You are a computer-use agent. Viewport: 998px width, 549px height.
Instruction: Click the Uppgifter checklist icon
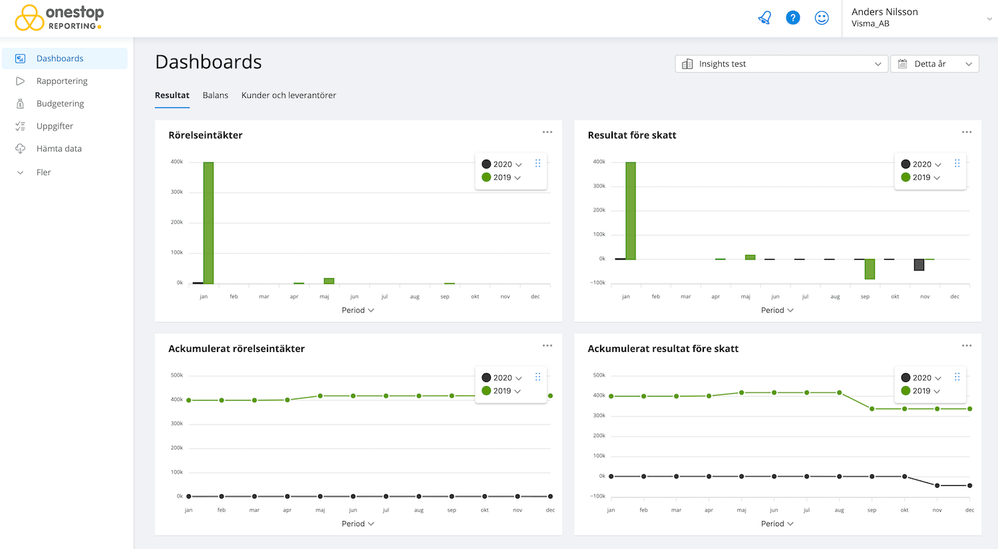(x=20, y=126)
